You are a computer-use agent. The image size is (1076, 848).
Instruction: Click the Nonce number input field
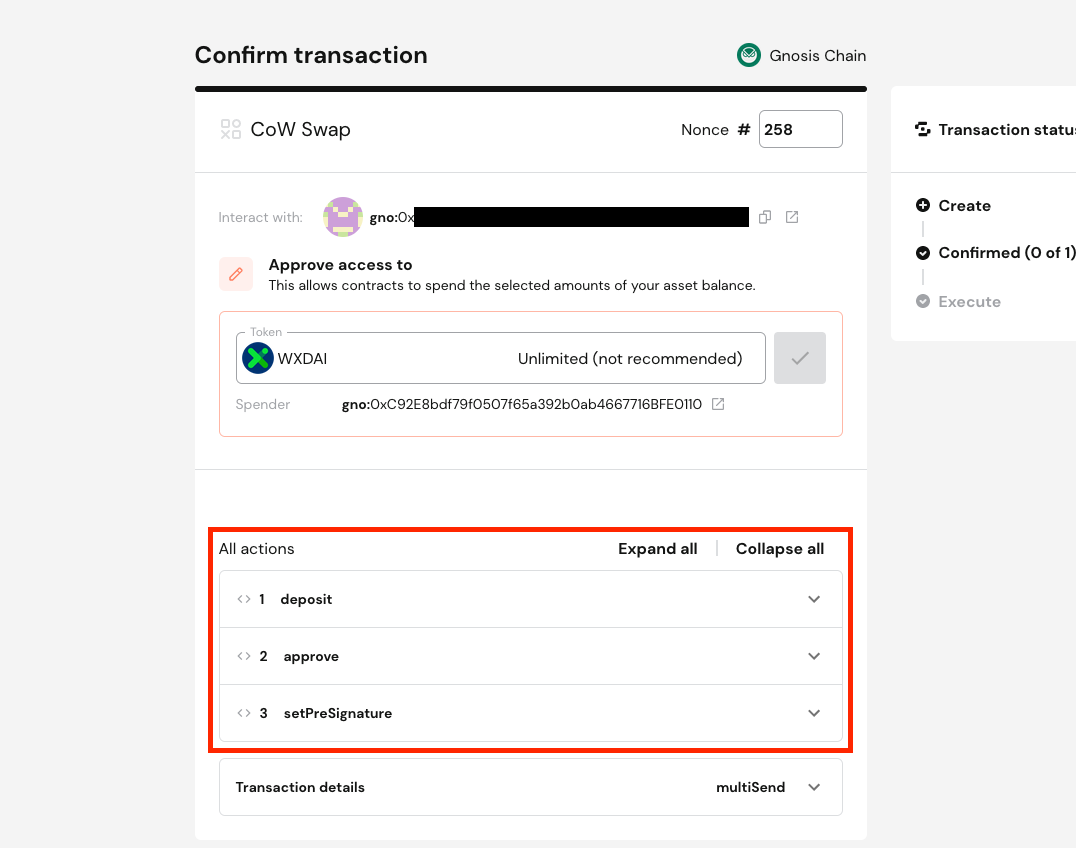tap(800, 129)
